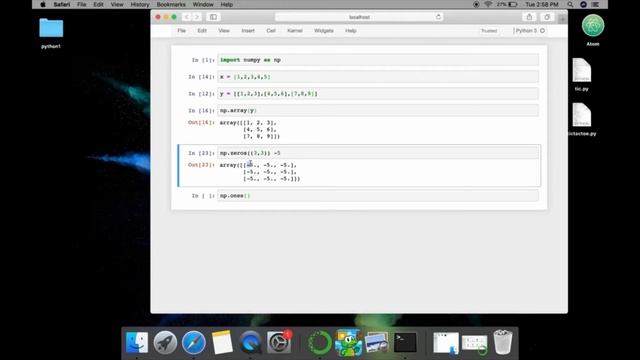Open the green ring app in Dock

(320, 342)
